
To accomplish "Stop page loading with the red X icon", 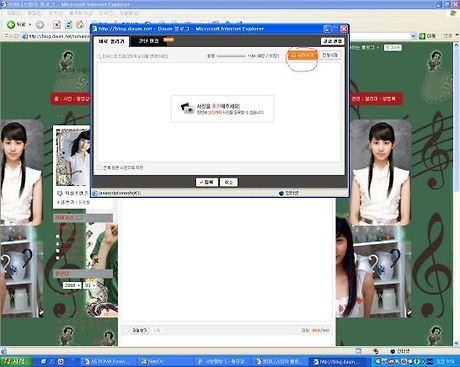I will (57, 25).
